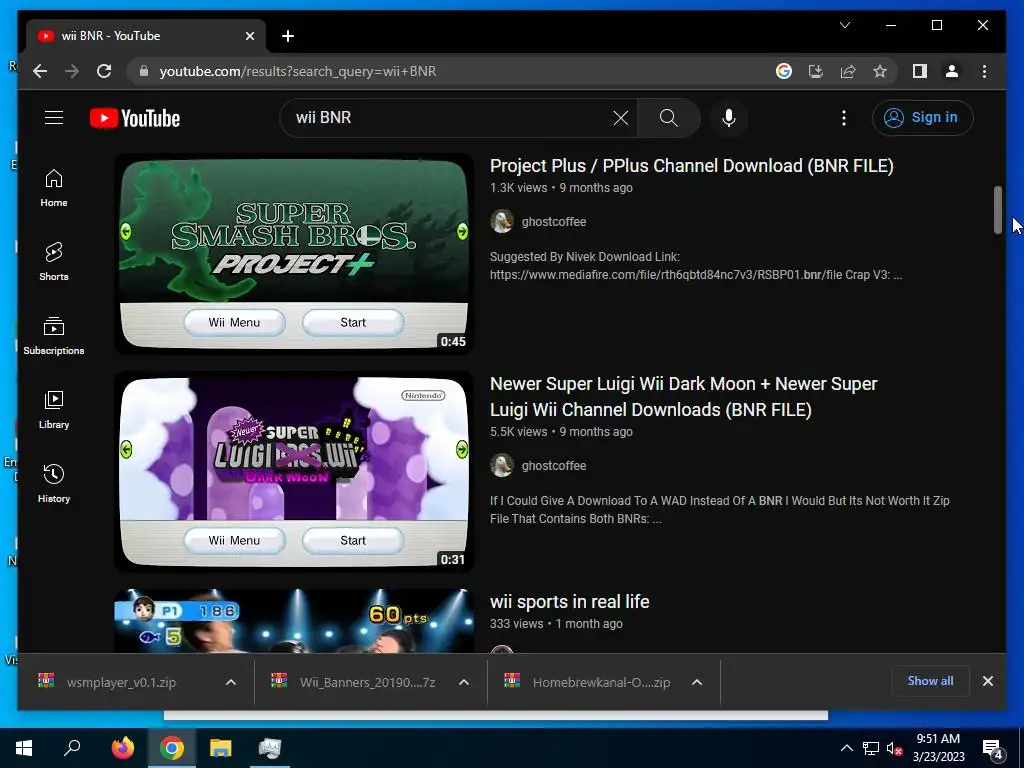Expand options for wsmplayer_v0.1.zip download
1024x768 pixels.
click(x=231, y=682)
